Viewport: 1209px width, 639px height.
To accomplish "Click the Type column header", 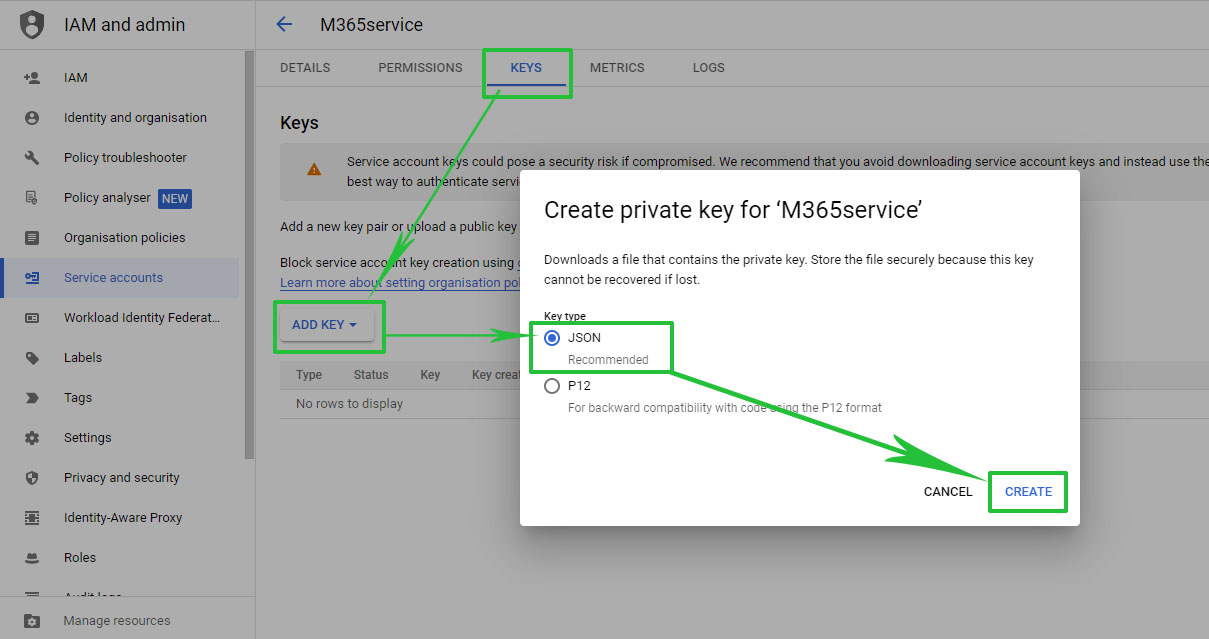I will pyautogui.click(x=309, y=375).
